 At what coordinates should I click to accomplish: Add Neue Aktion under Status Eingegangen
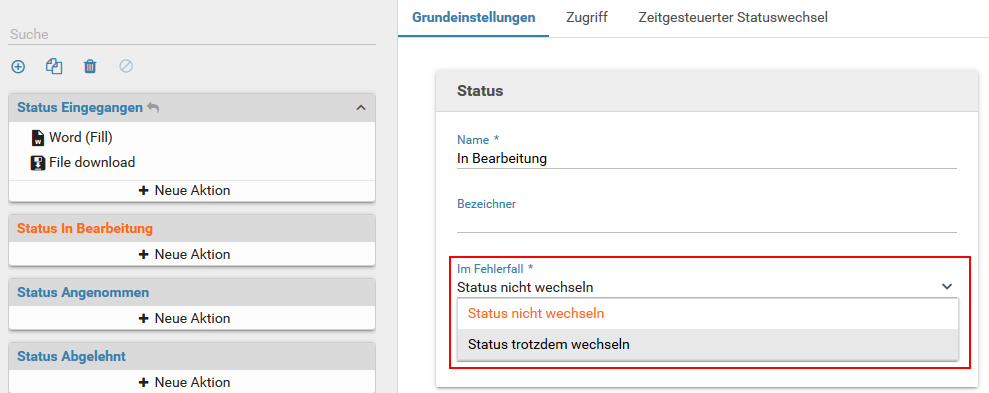(192, 191)
